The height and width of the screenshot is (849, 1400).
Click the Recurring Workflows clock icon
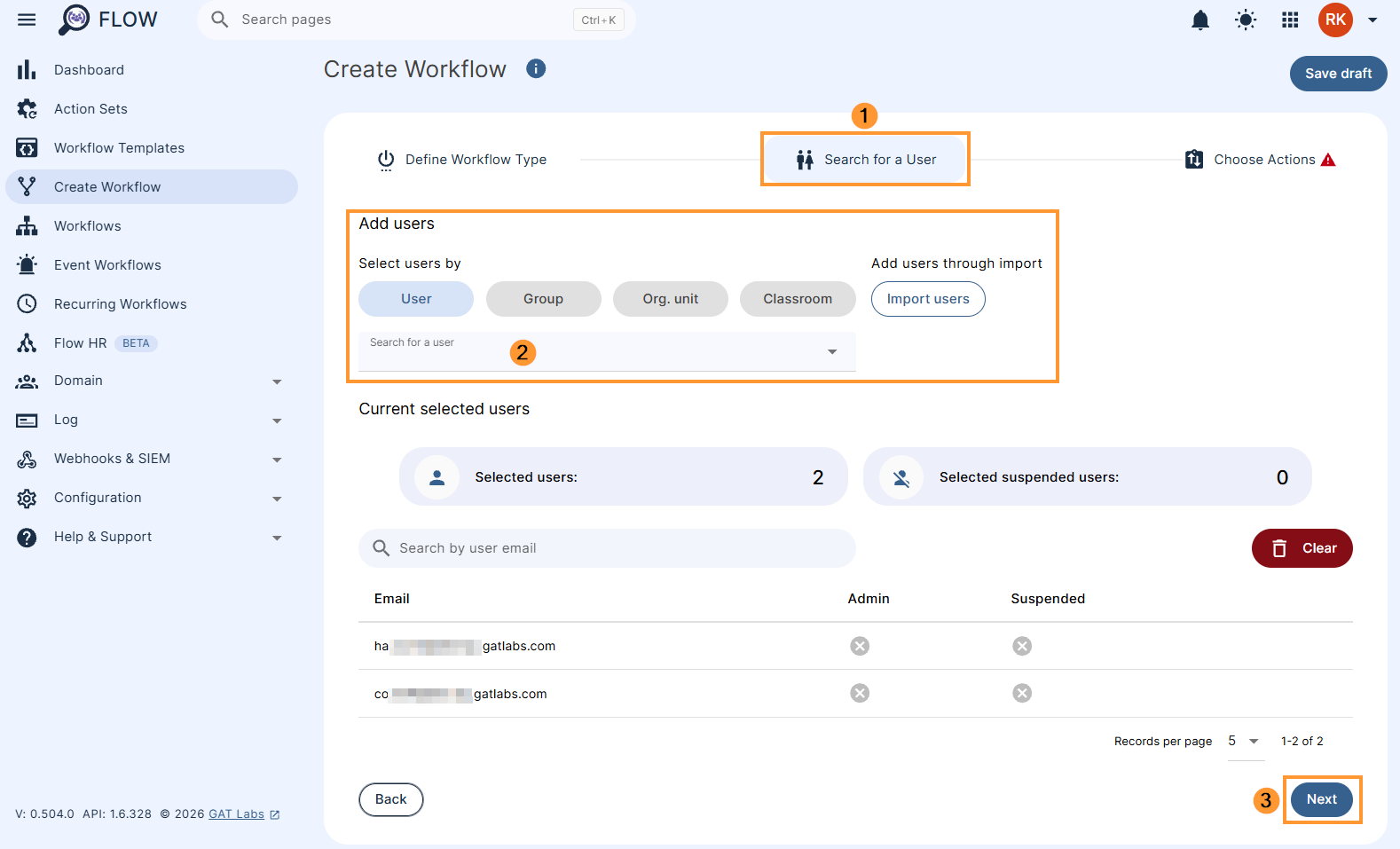27,303
